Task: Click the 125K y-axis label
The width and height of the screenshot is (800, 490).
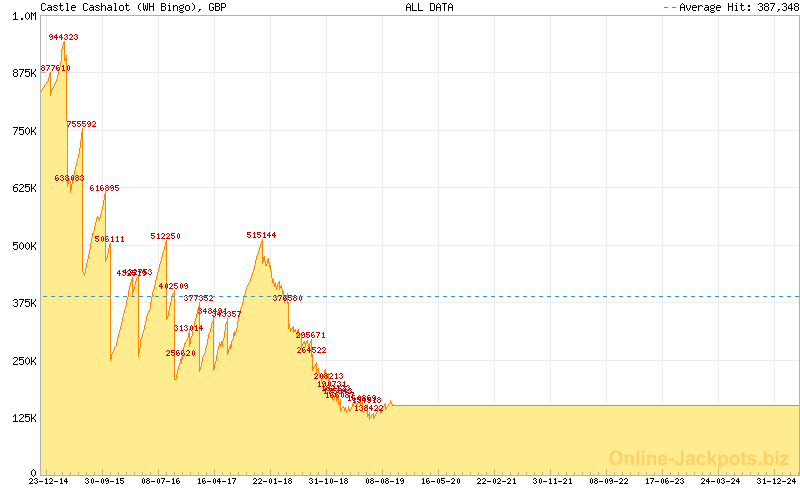Action: click(23, 418)
